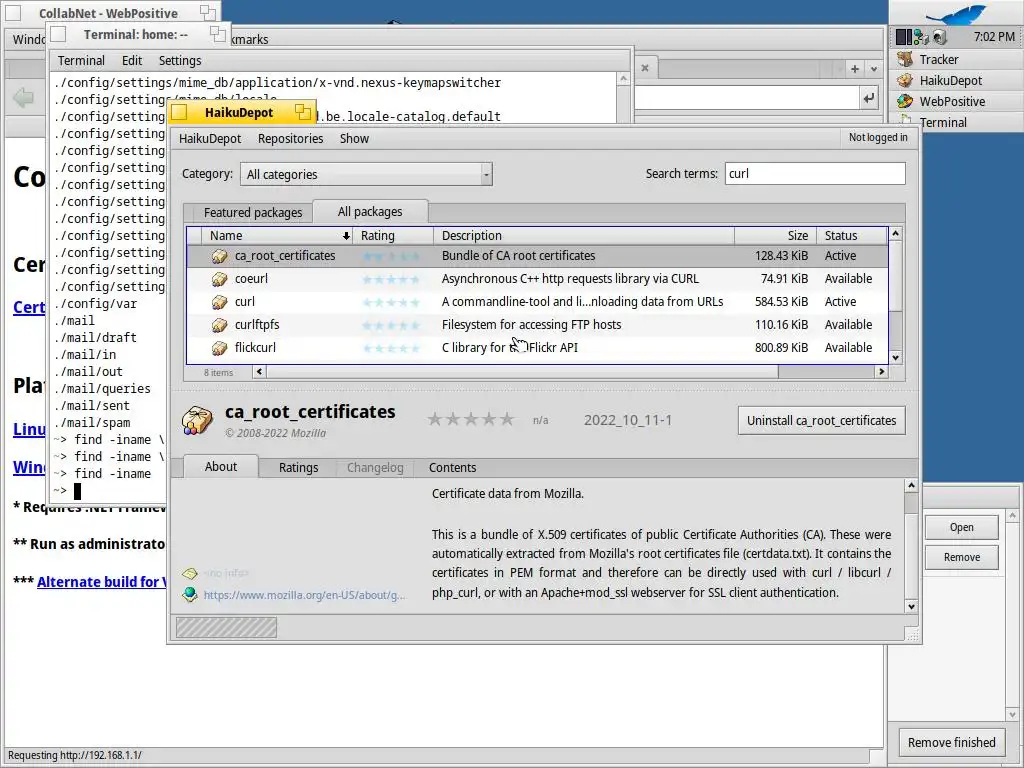Click WebPositive back arrow button
Viewport: 1024px width, 768px height.
24,98
